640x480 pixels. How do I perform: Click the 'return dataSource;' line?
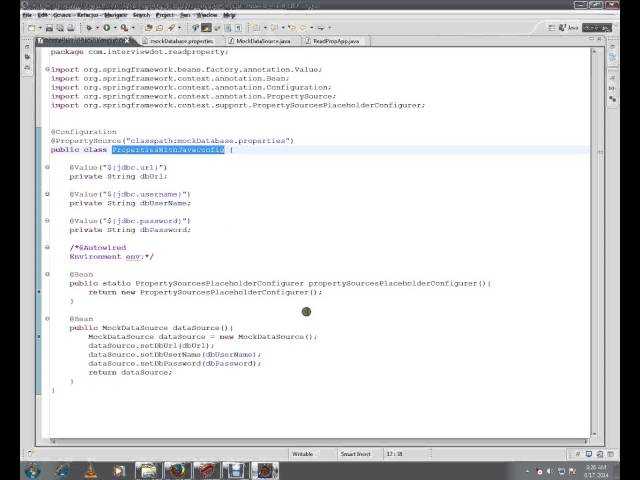tap(130, 372)
